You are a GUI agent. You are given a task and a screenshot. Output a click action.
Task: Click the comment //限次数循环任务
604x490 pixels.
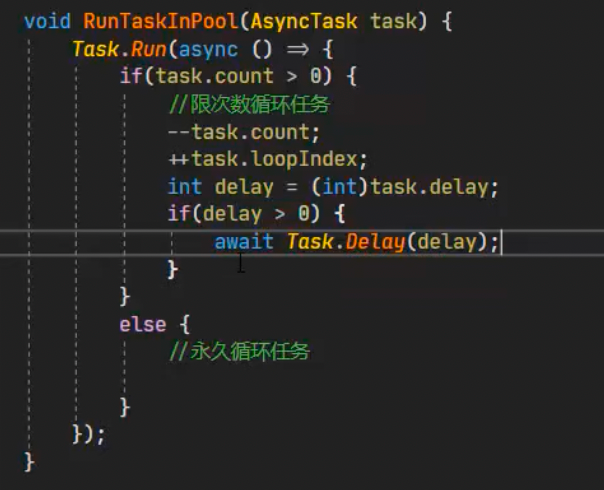coord(249,104)
